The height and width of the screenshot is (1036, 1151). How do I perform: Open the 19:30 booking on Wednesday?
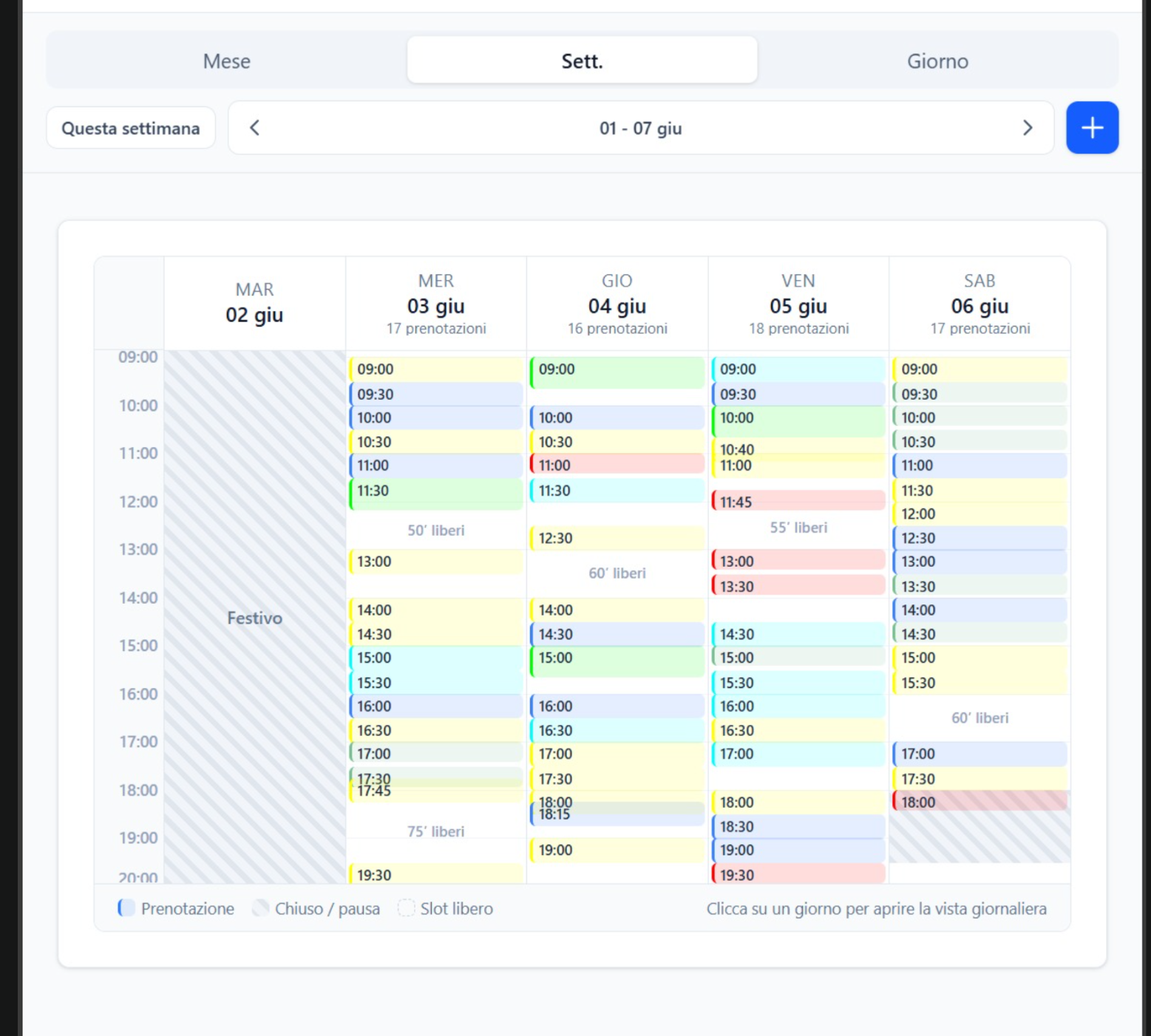(x=436, y=873)
